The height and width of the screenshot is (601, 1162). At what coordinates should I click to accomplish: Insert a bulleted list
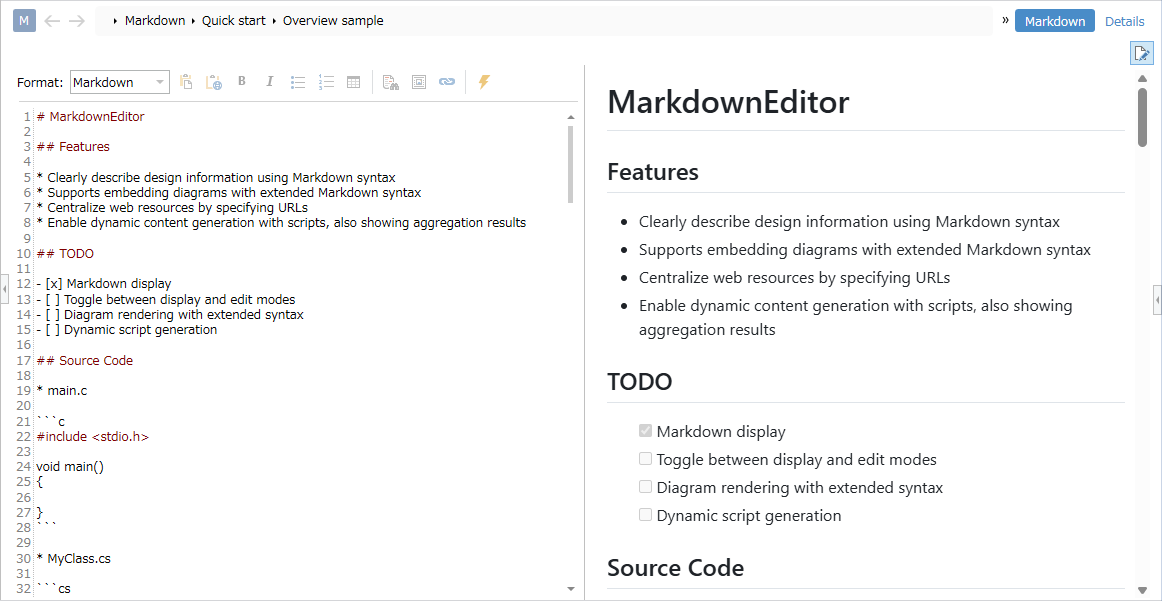click(298, 82)
